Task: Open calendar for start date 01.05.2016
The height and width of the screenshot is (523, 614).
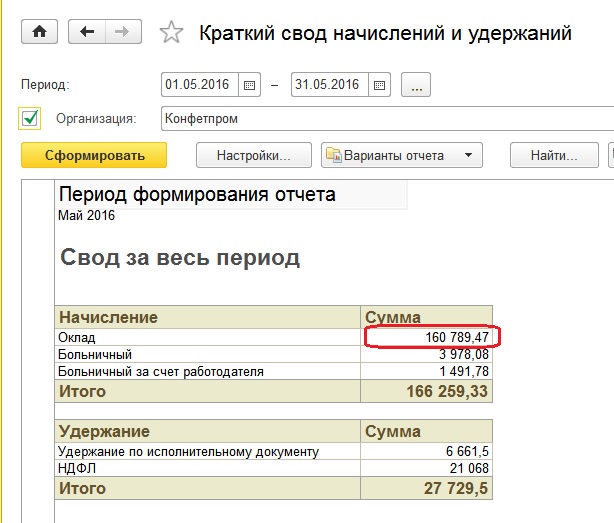Action: pyautogui.click(x=249, y=85)
